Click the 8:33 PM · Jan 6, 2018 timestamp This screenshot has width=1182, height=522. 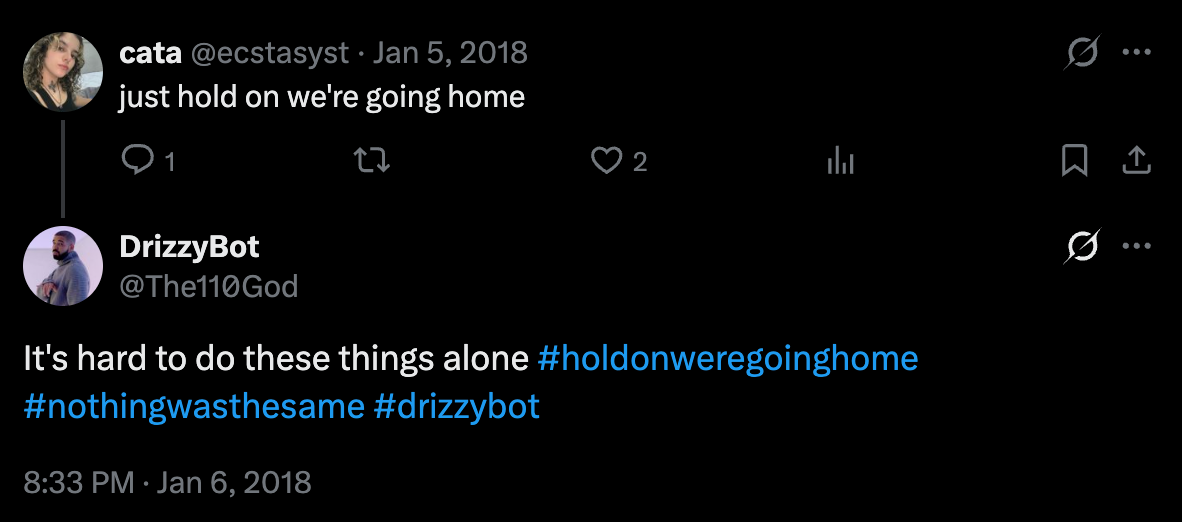[x=168, y=483]
